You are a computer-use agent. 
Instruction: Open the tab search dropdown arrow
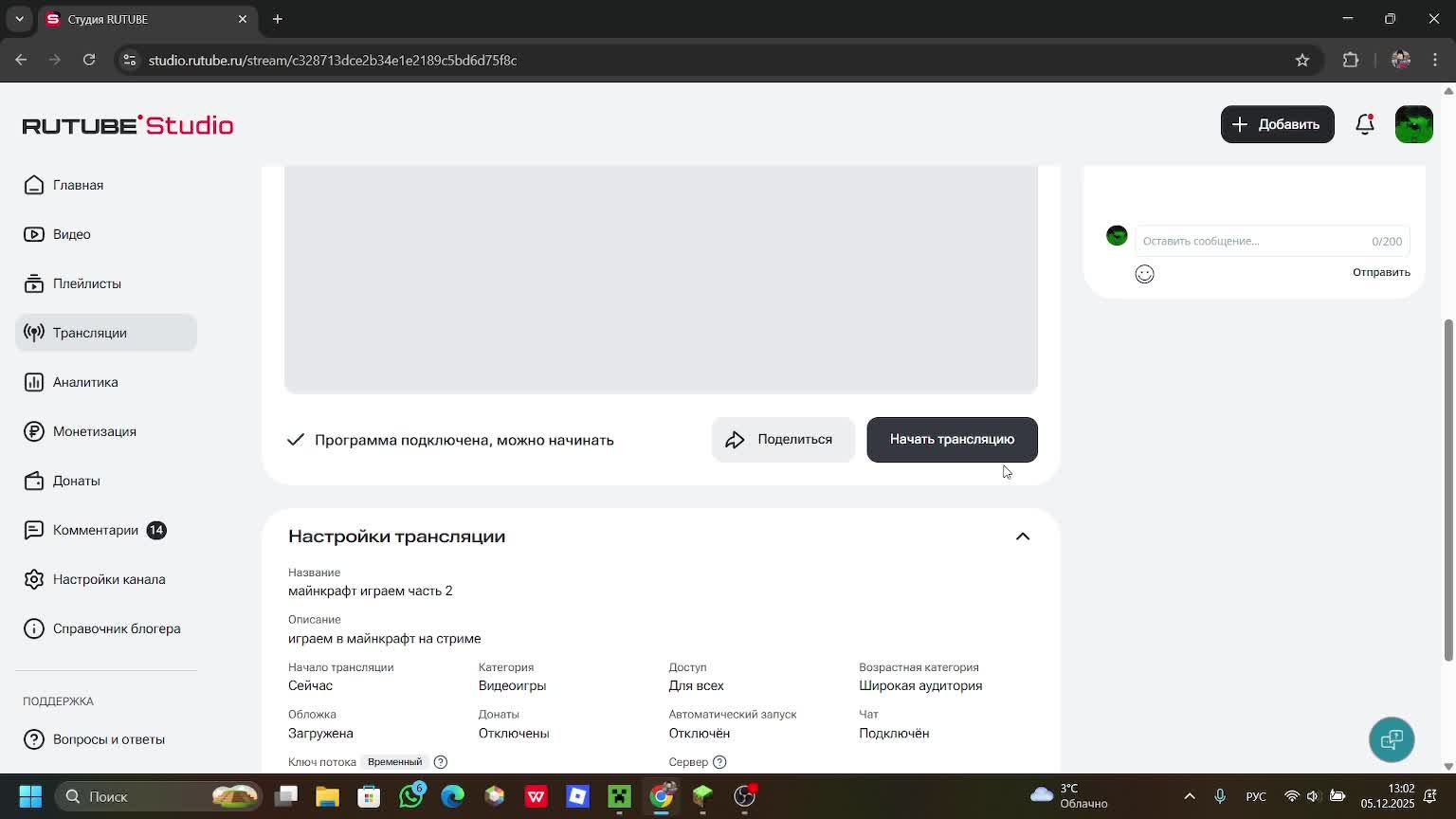coord(19,19)
